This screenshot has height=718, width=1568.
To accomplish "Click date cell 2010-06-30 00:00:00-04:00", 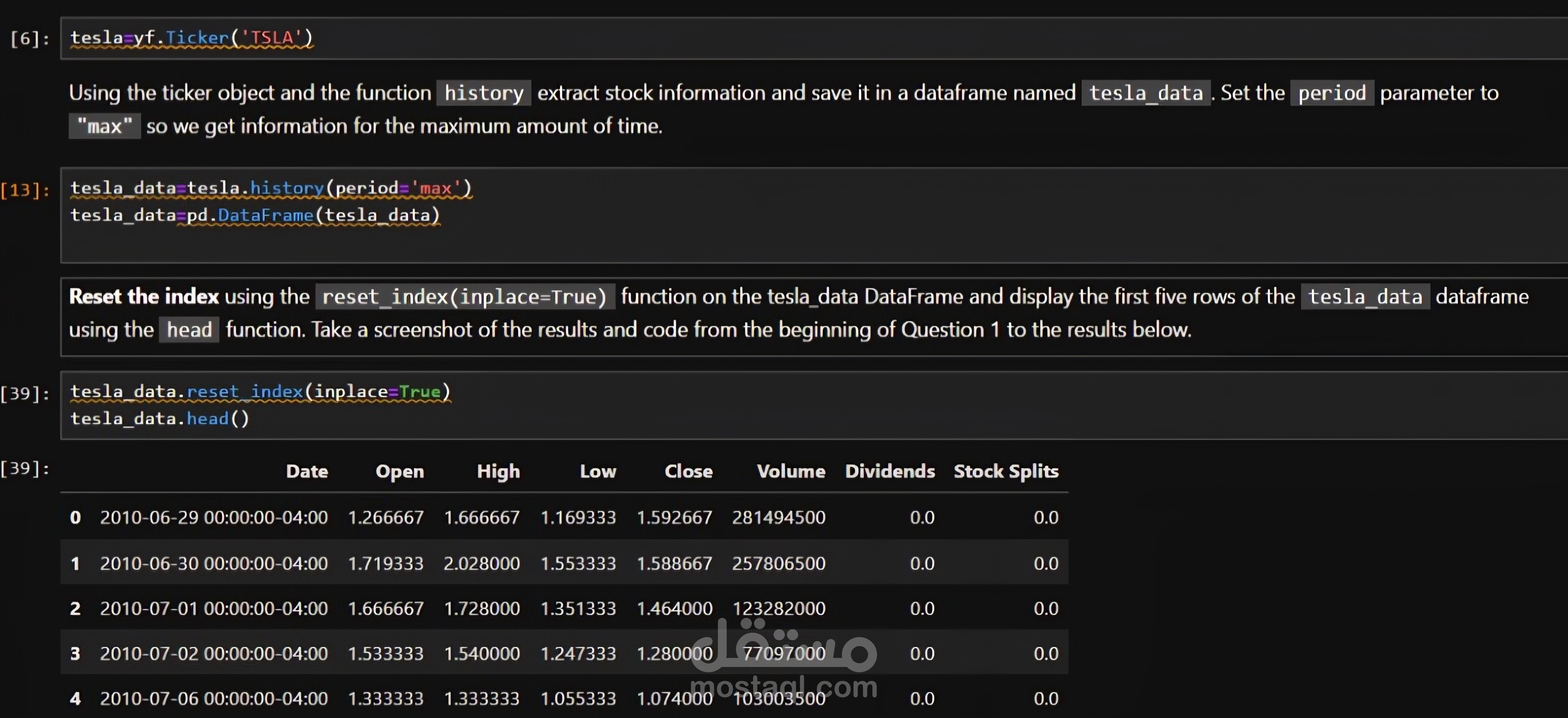I will 214,563.
